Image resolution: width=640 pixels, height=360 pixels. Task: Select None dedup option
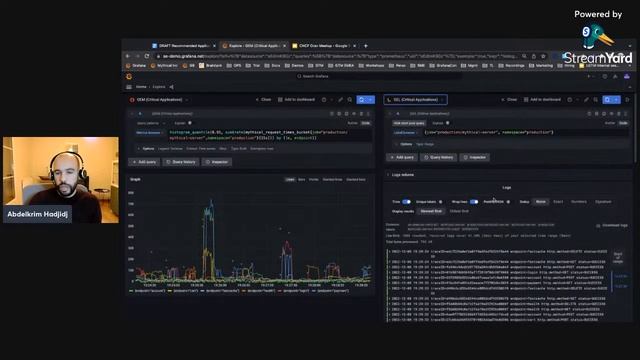point(540,202)
